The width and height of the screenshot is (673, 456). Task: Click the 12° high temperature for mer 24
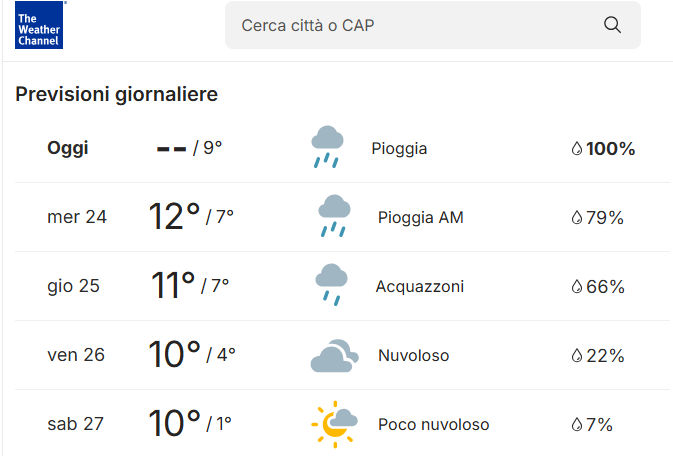pyautogui.click(x=174, y=216)
